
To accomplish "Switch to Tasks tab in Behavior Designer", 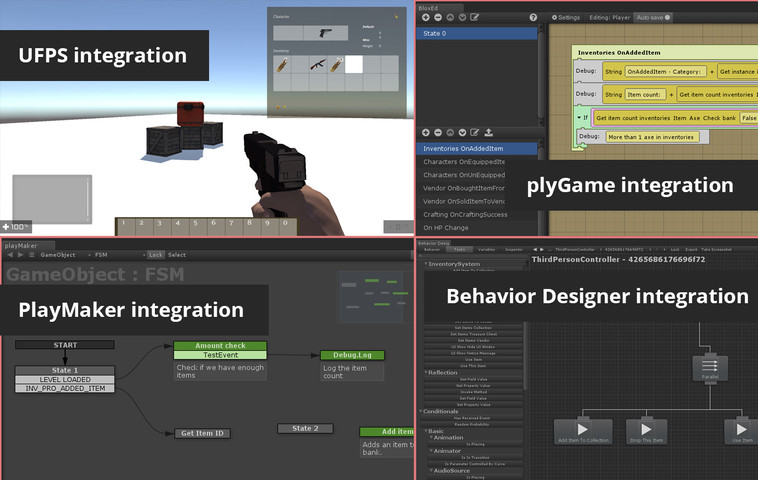I will click(459, 250).
